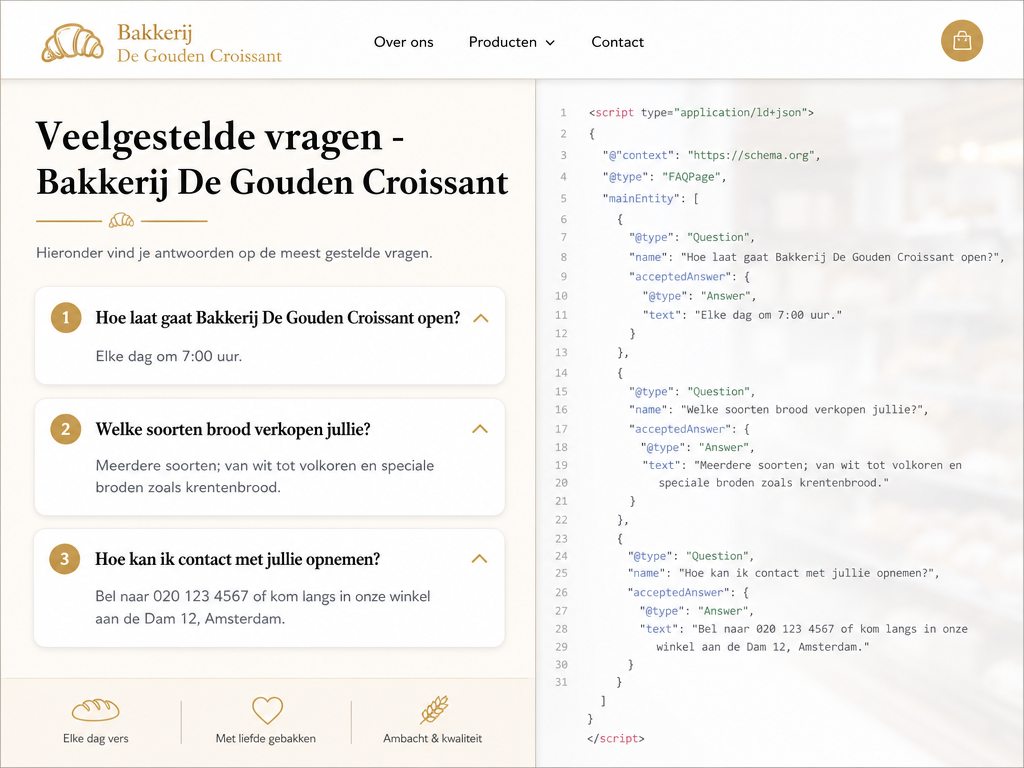Collapse the contact opnemen question chevron
The height and width of the screenshot is (768, 1024).
coord(479,559)
